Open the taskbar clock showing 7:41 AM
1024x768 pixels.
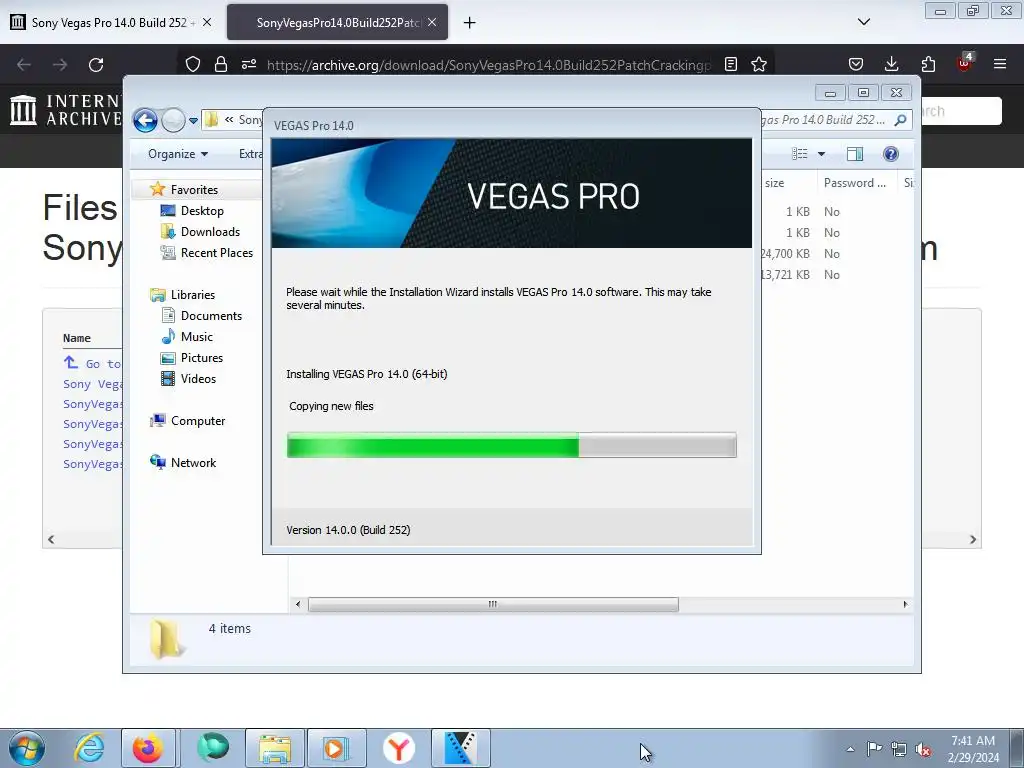pyautogui.click(x=973, y=749)
